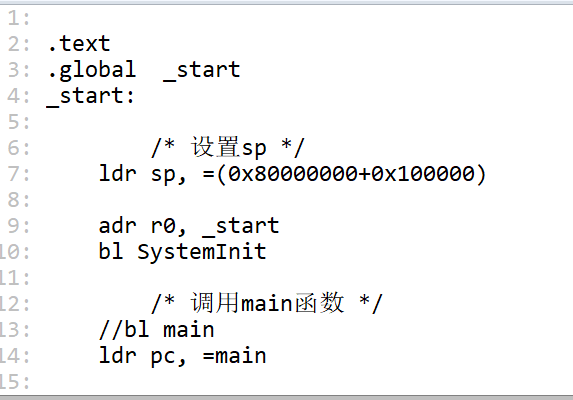Image resolution: width=573 pixels, height=400 pixels.
Task: Click the ldr instruction on line 7
Action: pyautogui.click(x=118, y=173)
